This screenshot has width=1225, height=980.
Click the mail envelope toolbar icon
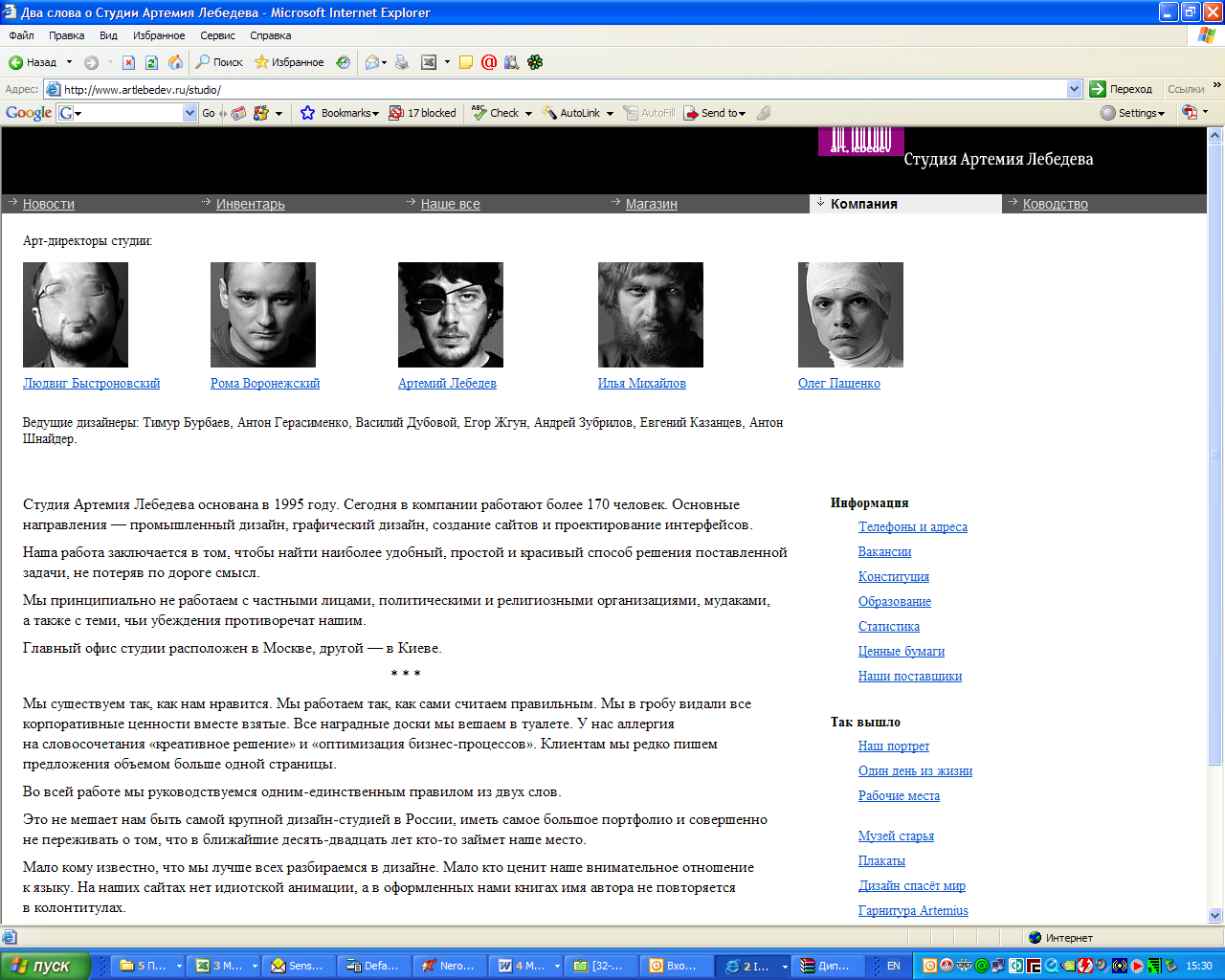(x=372, y=62)
